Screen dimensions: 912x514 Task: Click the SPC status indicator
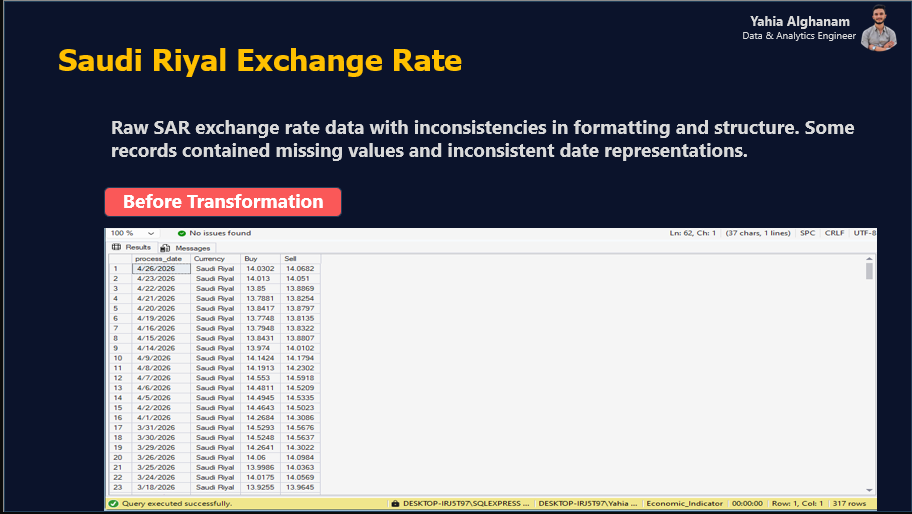pyautogui.click(x=807, y=233)
